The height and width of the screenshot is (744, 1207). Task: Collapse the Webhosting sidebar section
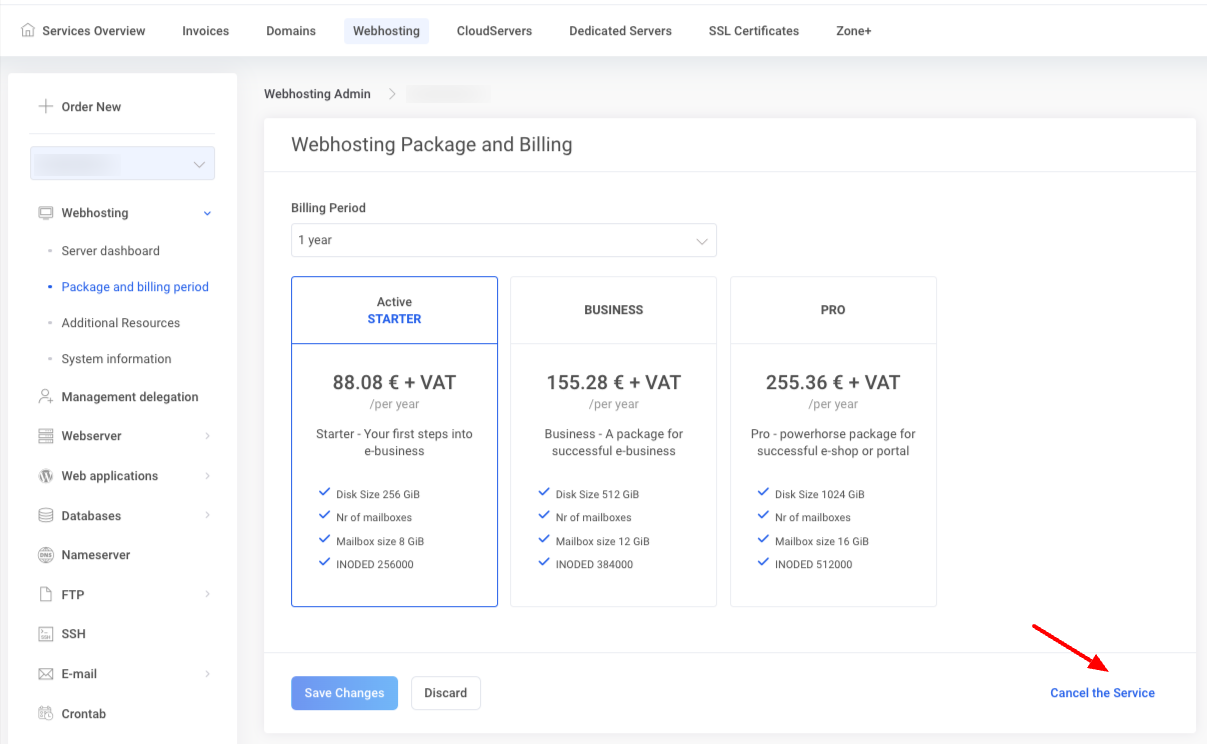[207, 213]
